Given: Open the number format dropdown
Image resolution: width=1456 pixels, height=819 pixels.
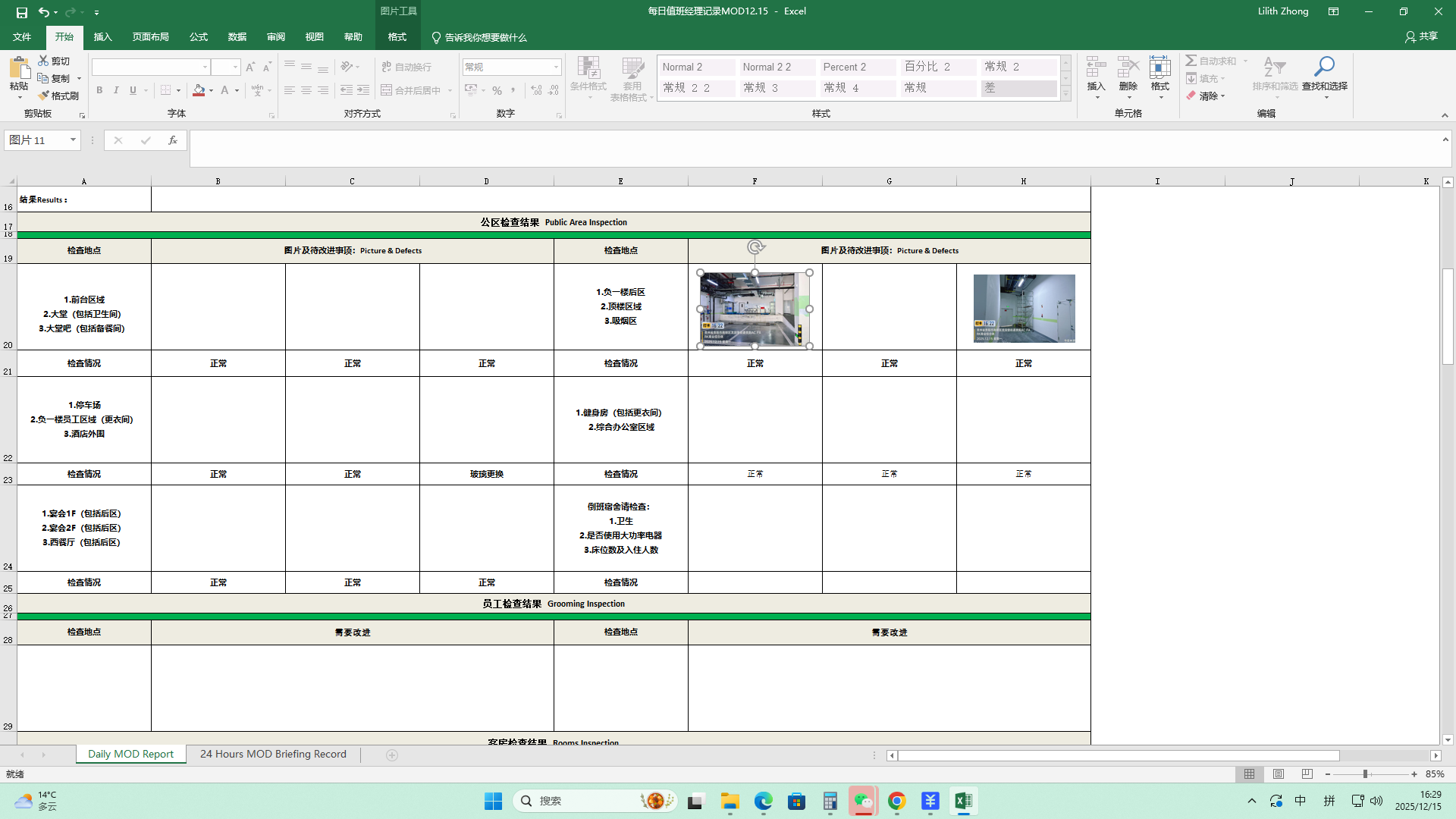Looking at the screenshot, I should pyautogui.click(x=556, y=67).
